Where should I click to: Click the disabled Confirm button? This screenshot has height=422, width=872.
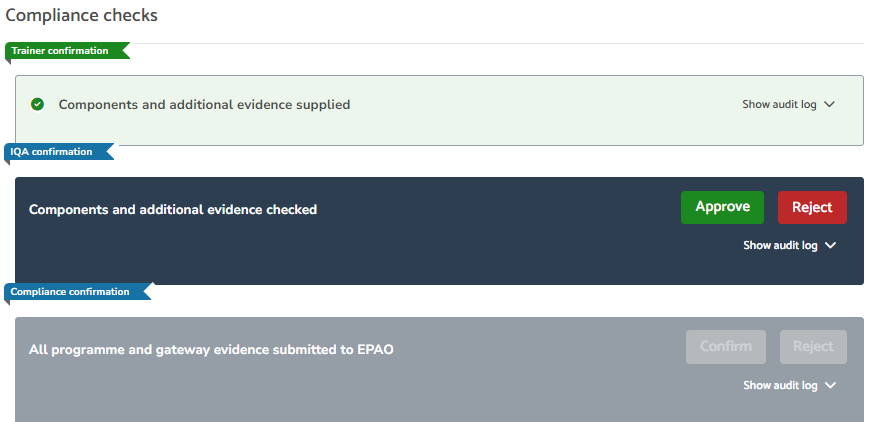[726, 347]
